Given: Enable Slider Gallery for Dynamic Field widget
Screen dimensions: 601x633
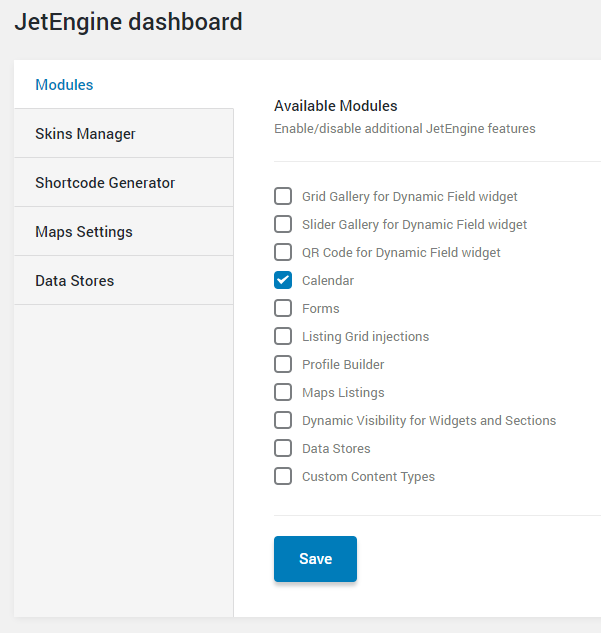Looking at the screenshot, I should coord(283,224).
